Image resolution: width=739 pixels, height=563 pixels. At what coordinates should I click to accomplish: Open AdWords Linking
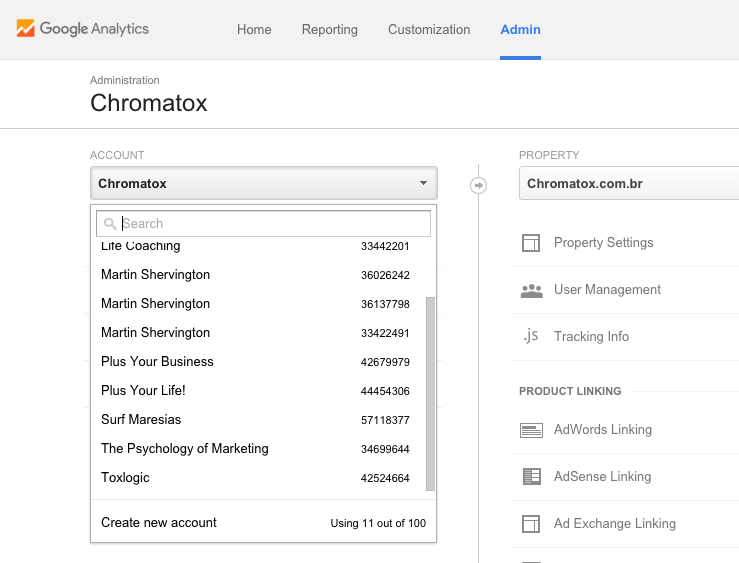click(603, 430)
